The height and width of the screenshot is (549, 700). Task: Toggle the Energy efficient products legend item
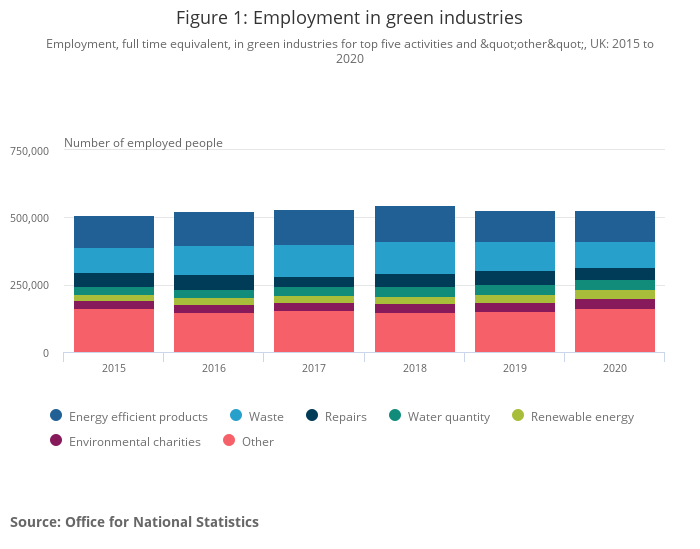click(138, 417)
